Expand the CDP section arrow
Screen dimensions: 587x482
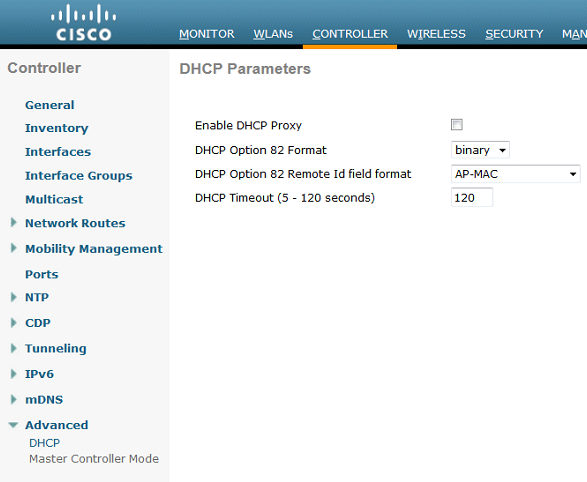13,323
